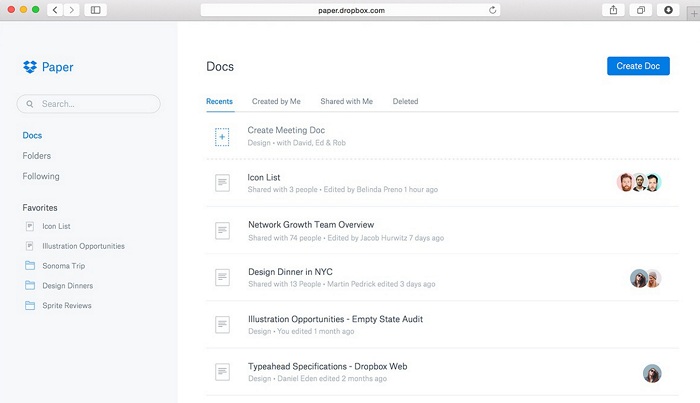The image size is (700, 403).
Task: Click the dashed plus icon for Create Meeting Doc
Action: (222, 137)
